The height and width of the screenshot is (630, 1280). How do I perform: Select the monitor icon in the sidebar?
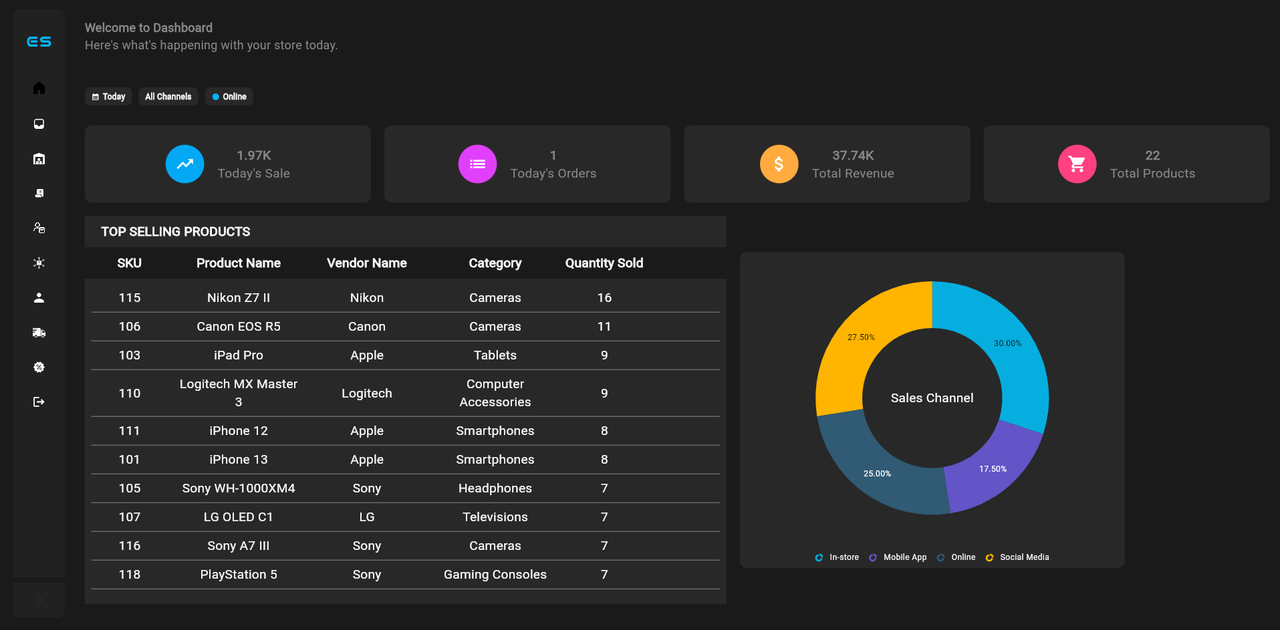point(38,123)
